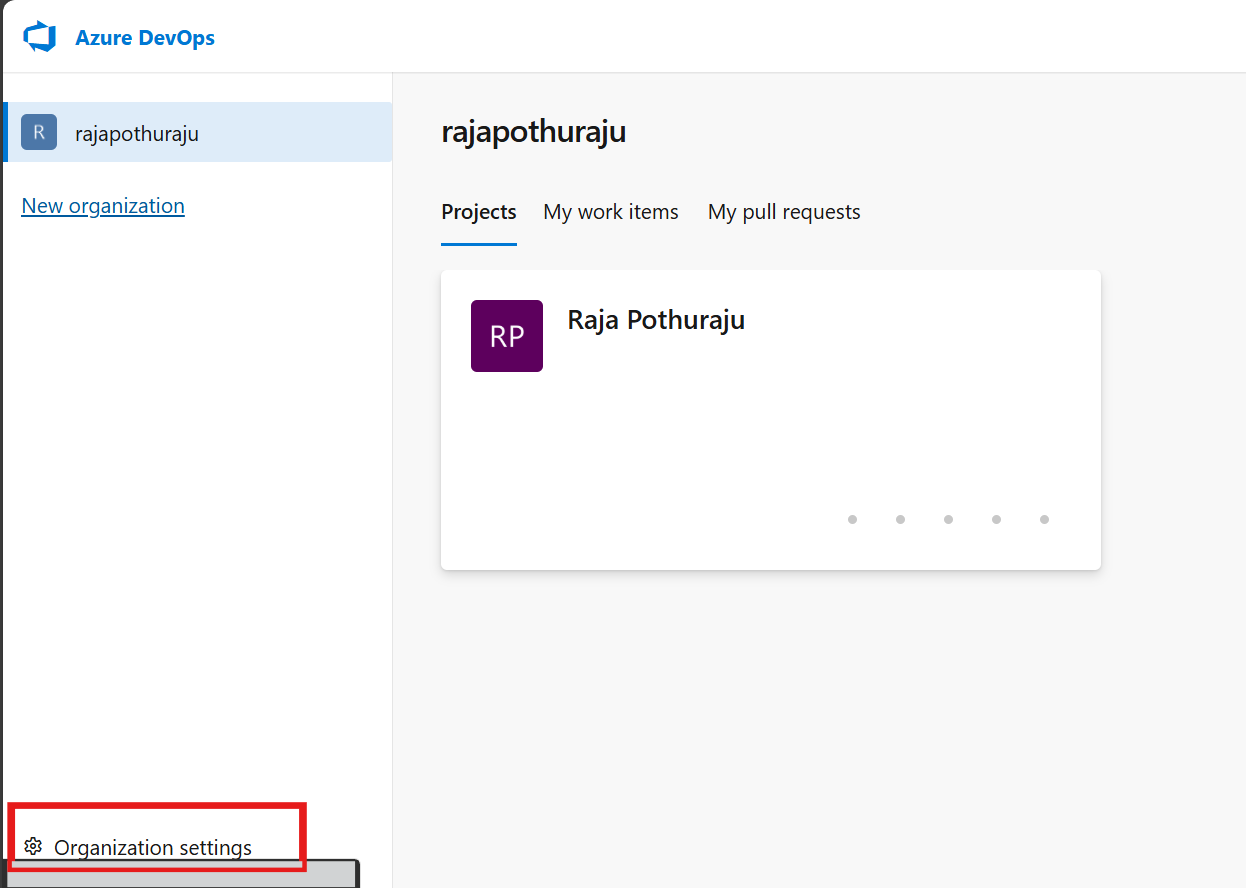
Task: Click the Organization settings gear icon
Action: click(x=33, y=847)
